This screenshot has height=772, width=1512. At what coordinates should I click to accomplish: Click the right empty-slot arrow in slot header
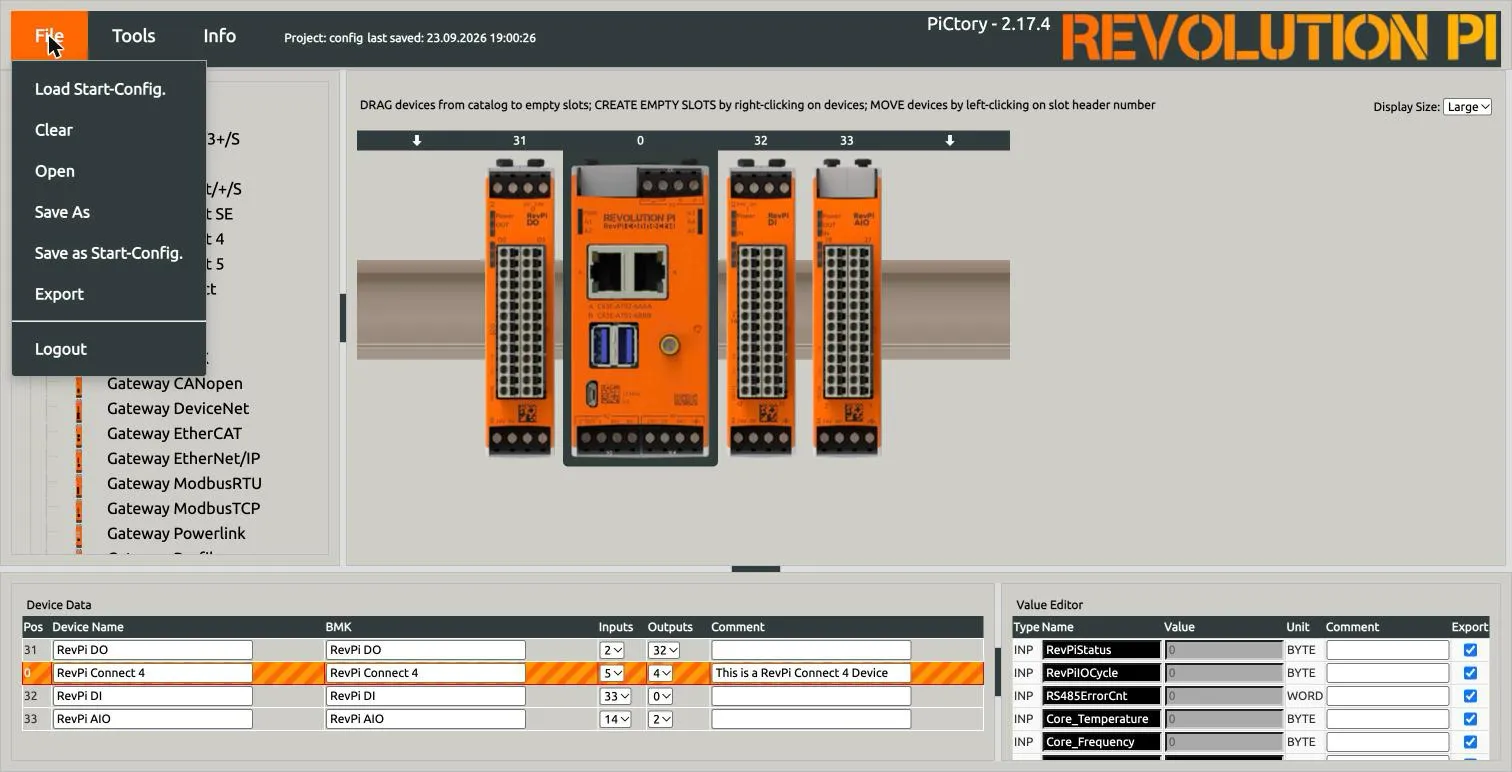pos(950,141)
